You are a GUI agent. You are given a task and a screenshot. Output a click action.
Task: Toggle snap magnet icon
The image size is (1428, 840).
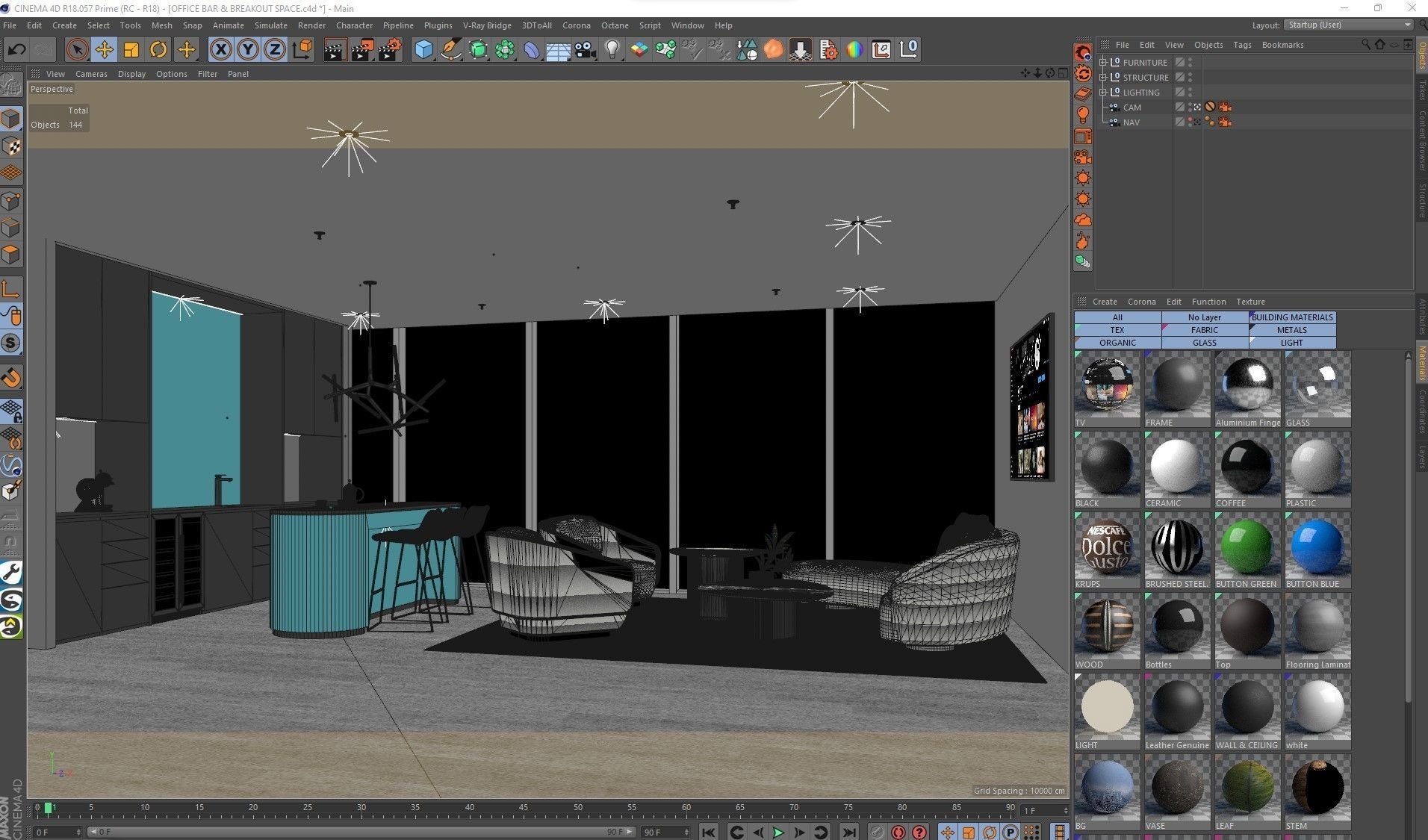pyautogui.click(x=11, y=378)
